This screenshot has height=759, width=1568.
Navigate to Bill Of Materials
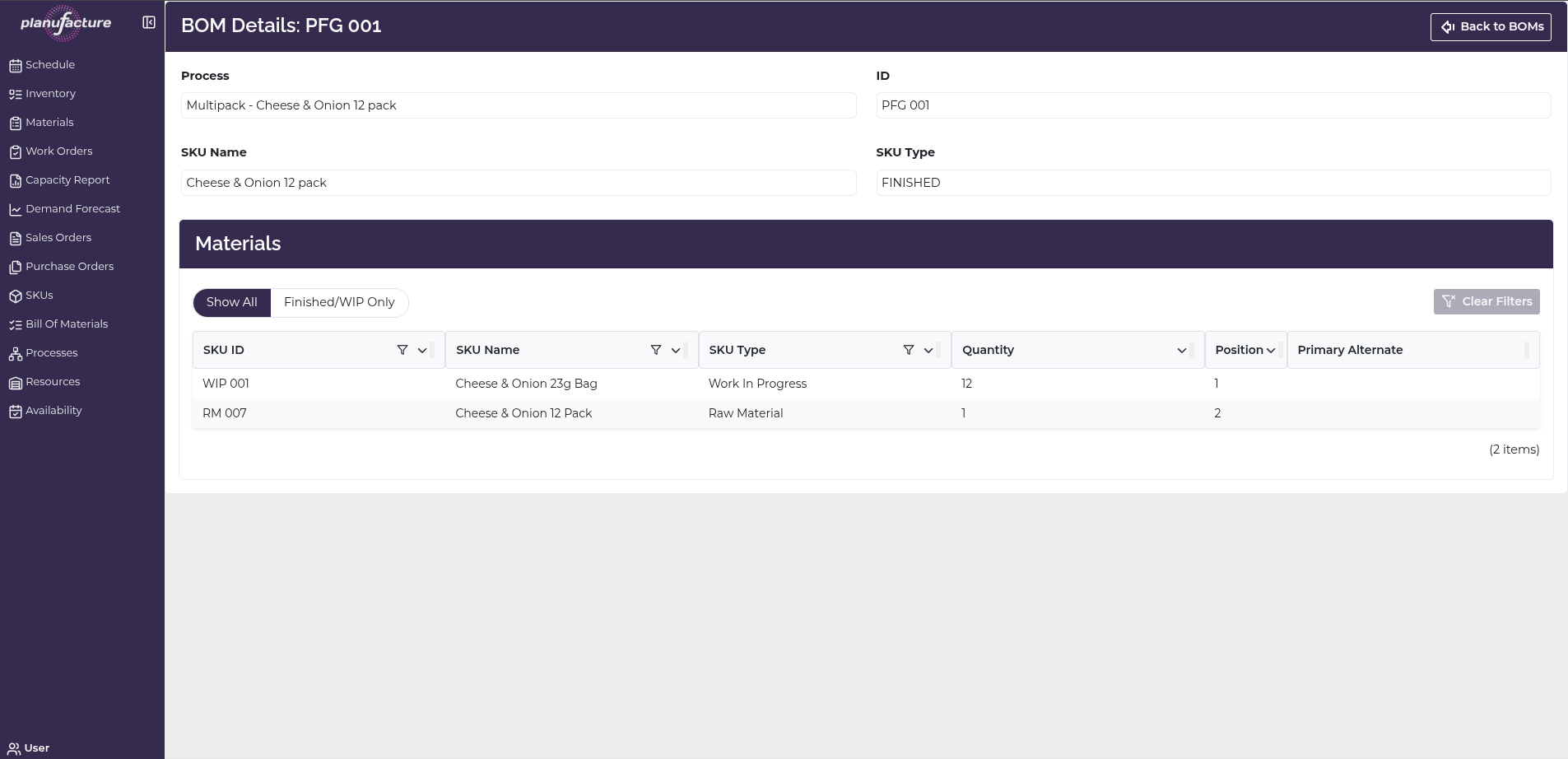click(67, 324)
